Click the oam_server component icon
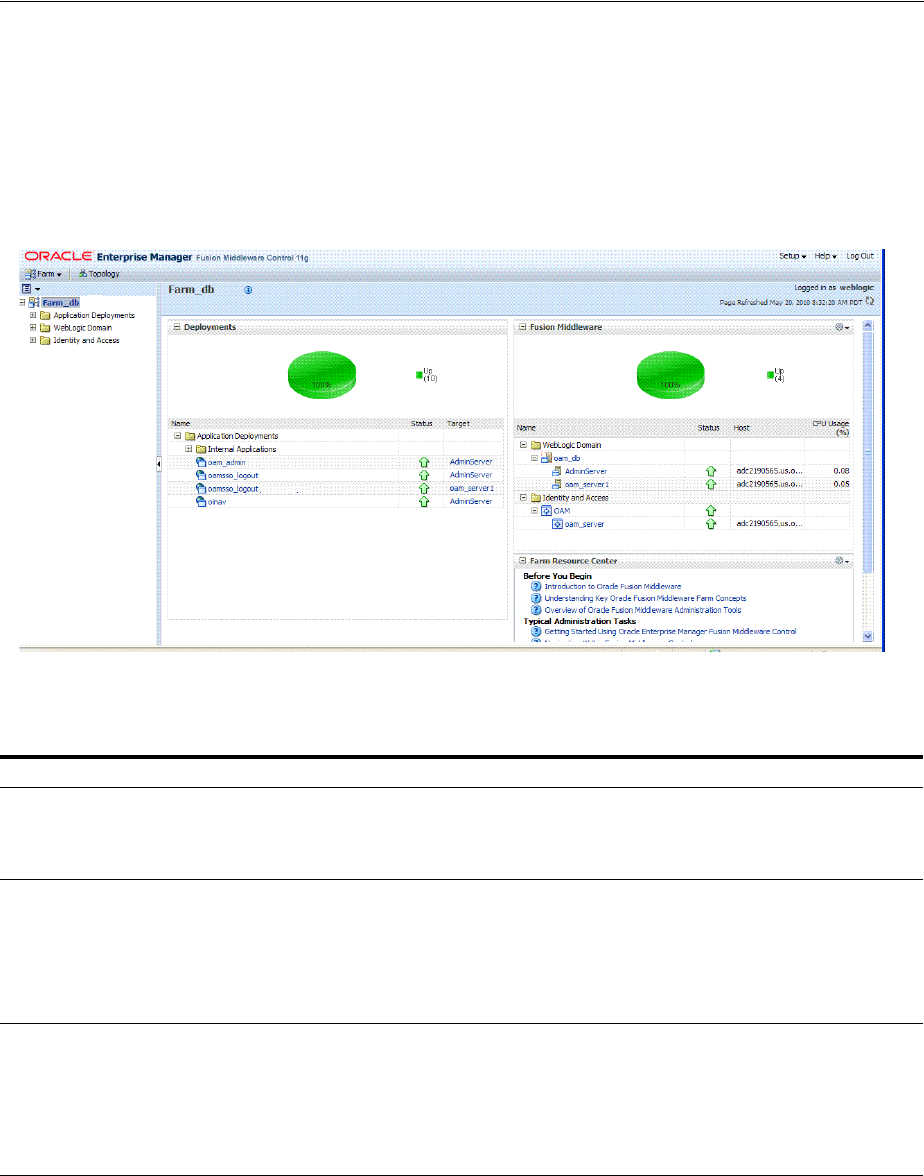The height and width of the screenshot is (1176, 924). tap(557, 524)
